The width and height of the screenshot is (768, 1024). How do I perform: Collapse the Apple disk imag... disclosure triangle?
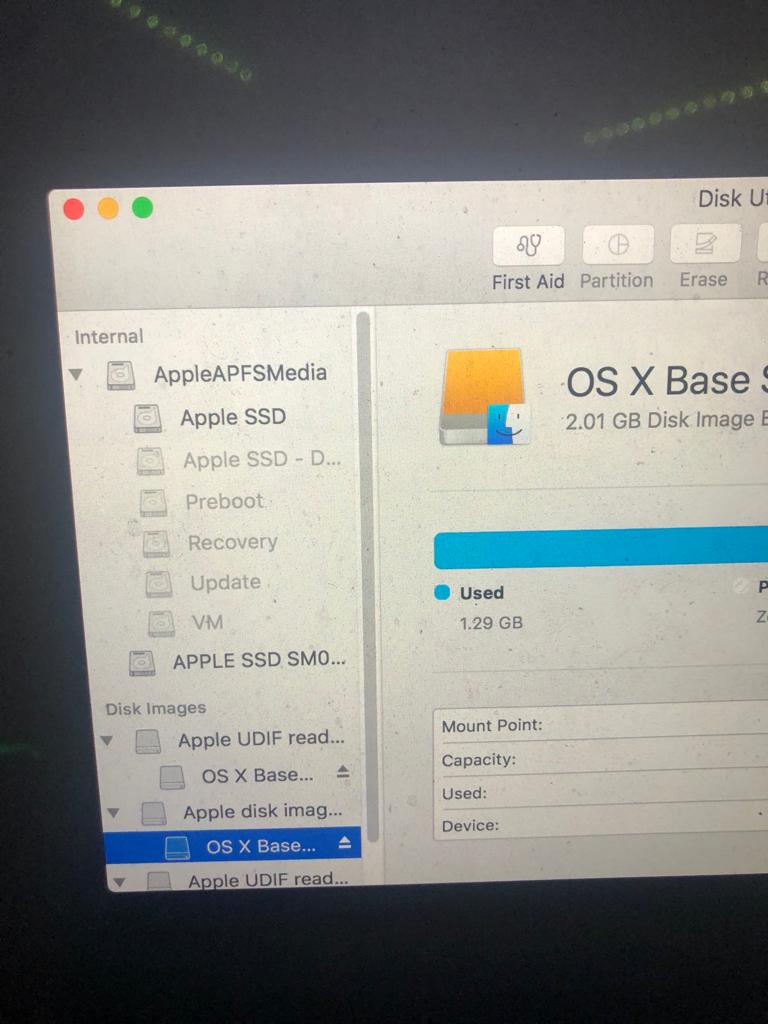pyautogui.click(x=114, y=813)
